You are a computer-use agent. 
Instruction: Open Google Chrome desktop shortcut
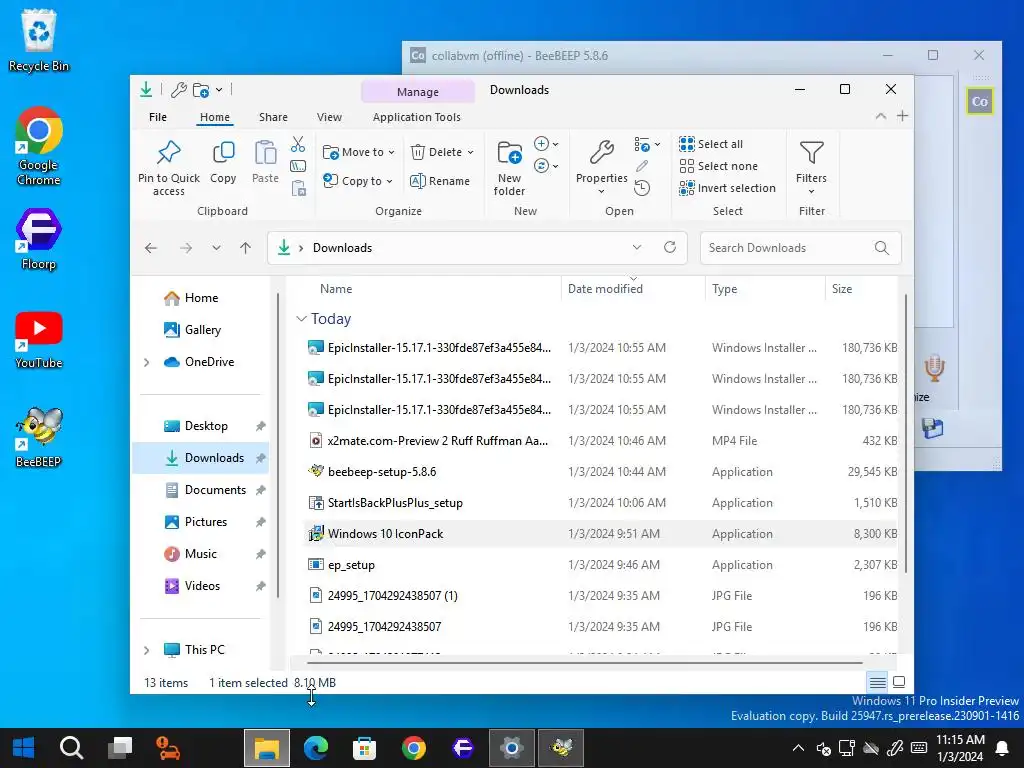[x=39, y=146]
